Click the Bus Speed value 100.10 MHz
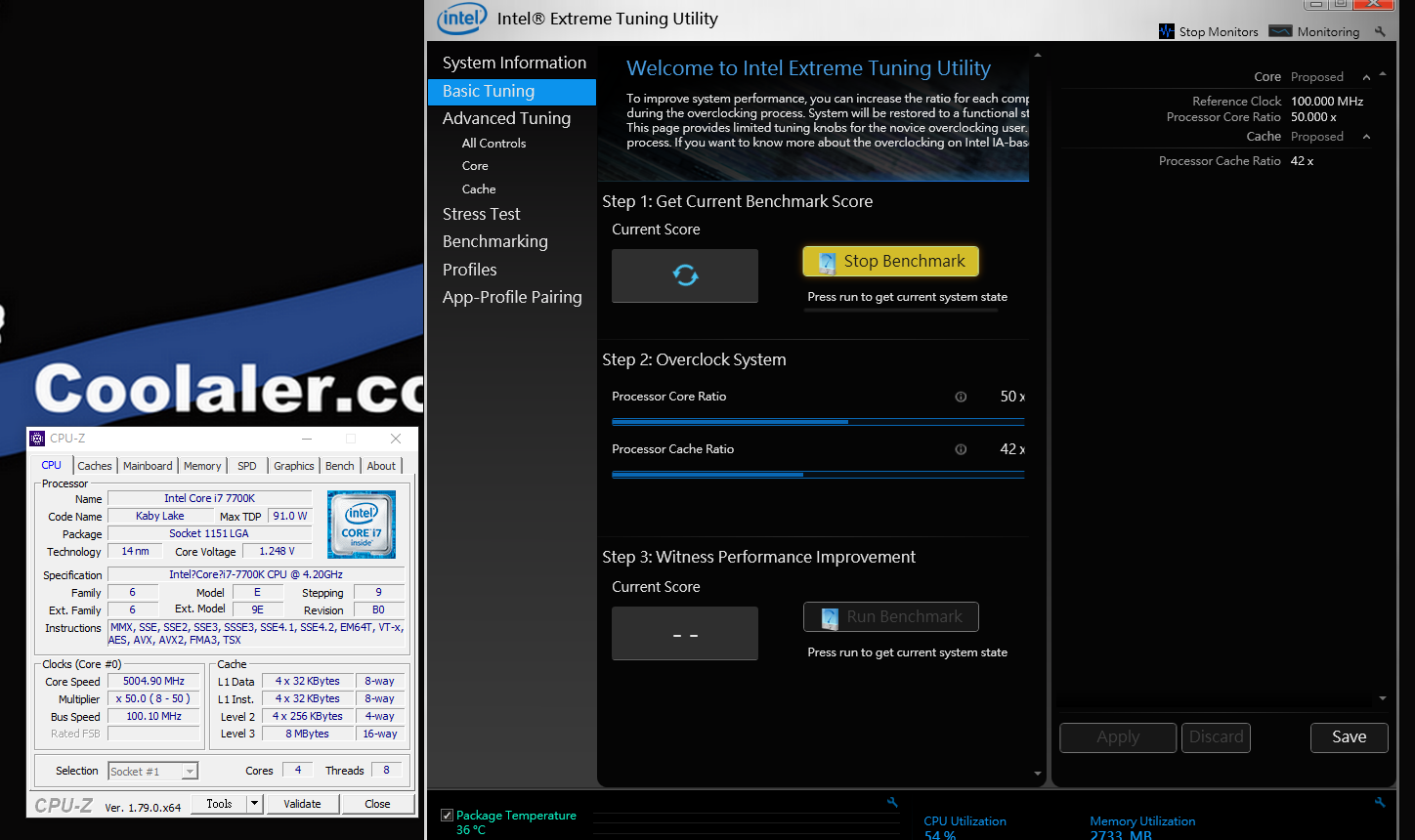1415x840 pixels. coord(153,717)
